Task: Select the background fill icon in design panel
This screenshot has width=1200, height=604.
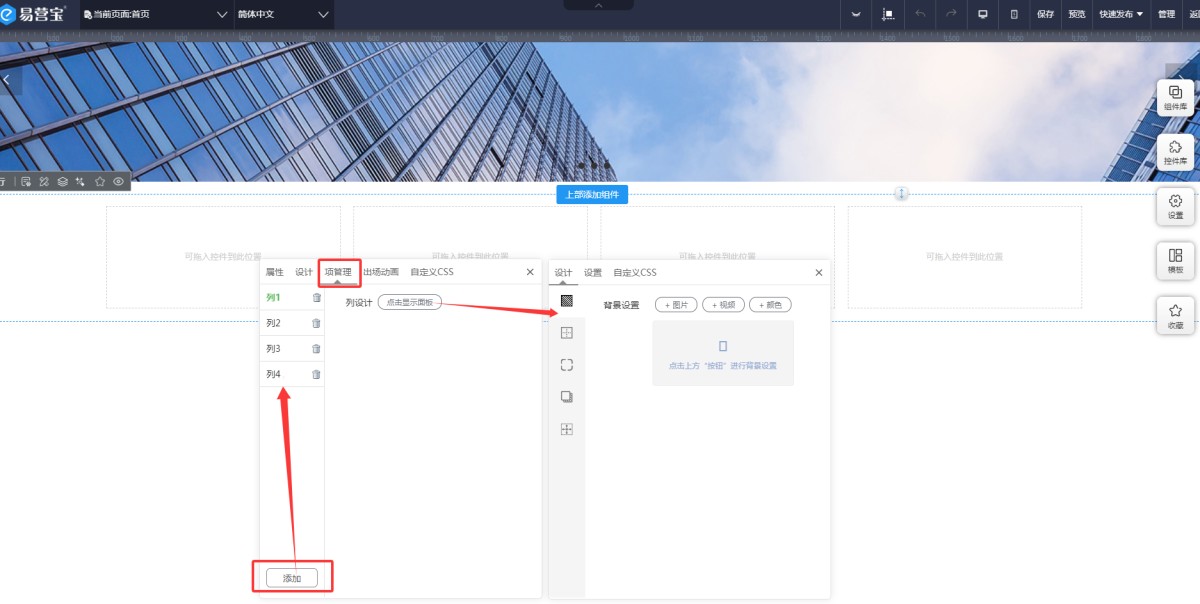Action: [x=567, y=300]
